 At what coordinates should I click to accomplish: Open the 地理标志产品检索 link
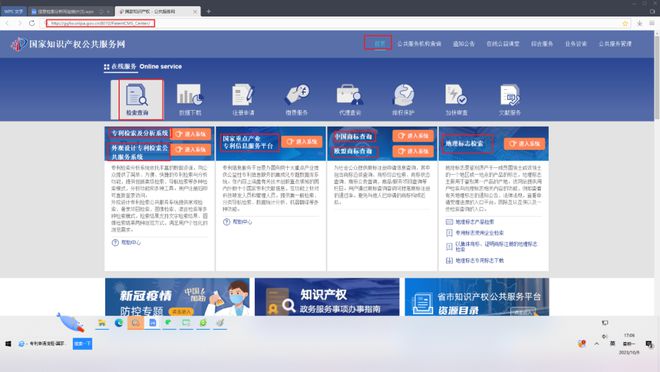[474, 222]
